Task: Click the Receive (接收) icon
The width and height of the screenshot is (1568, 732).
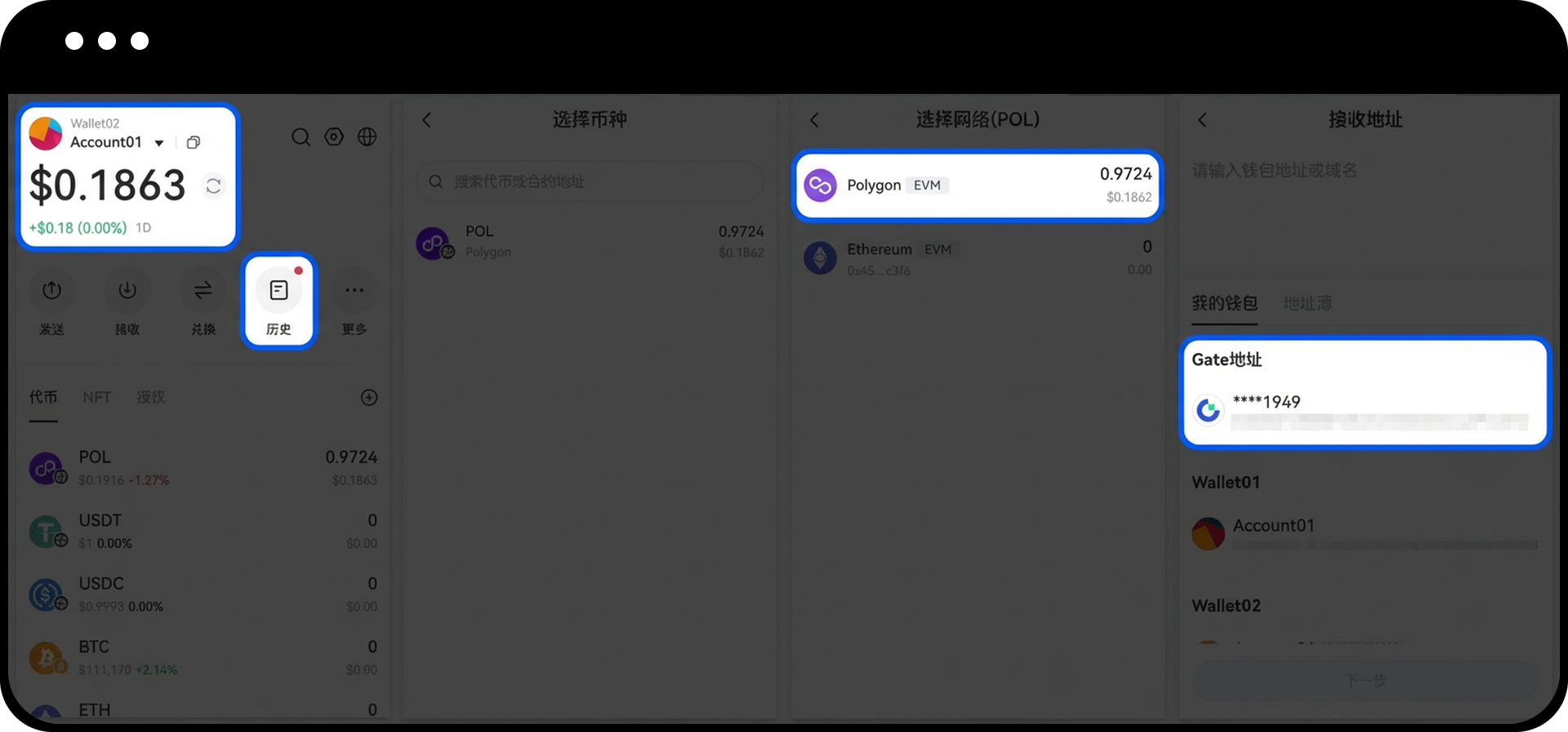Action: click(x=127, y=291)
